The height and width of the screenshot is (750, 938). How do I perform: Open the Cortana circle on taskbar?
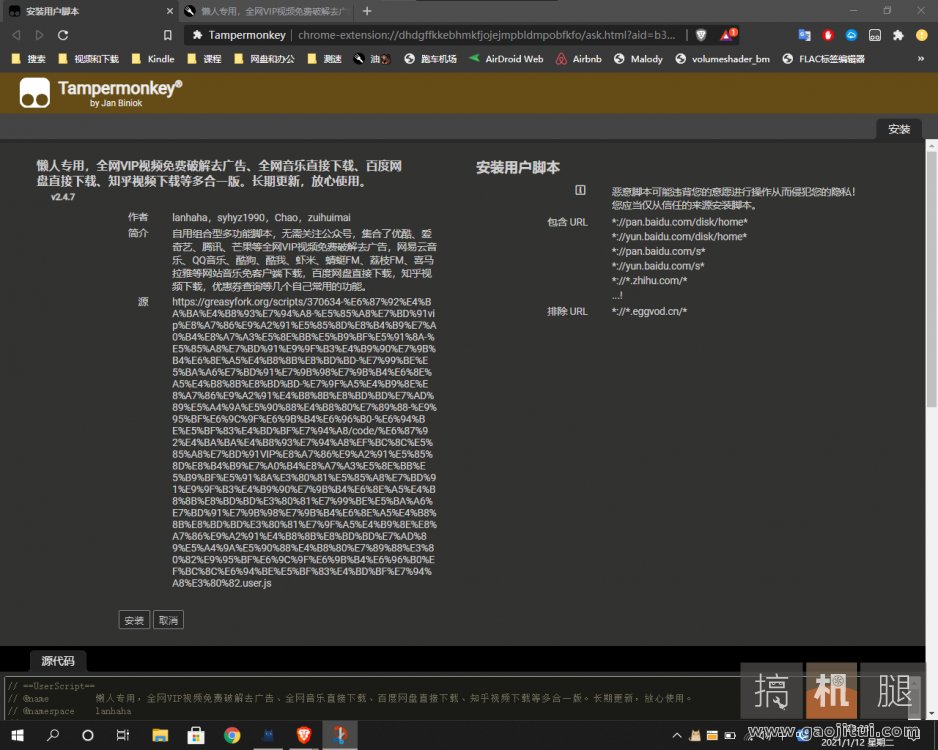pyautogui.click(x=88, y=735)
